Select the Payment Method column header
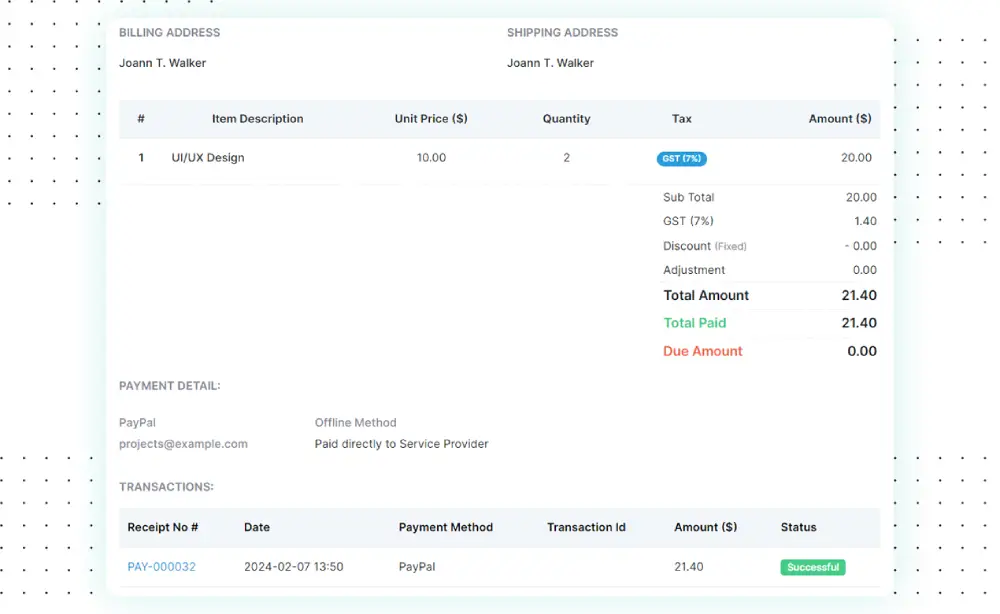Screen dimensions: 1000x614 point(446,527)
